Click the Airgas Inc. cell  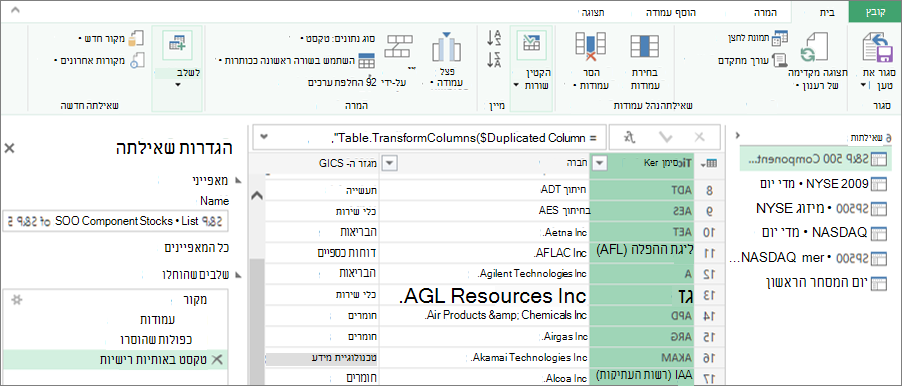point(484,337)
